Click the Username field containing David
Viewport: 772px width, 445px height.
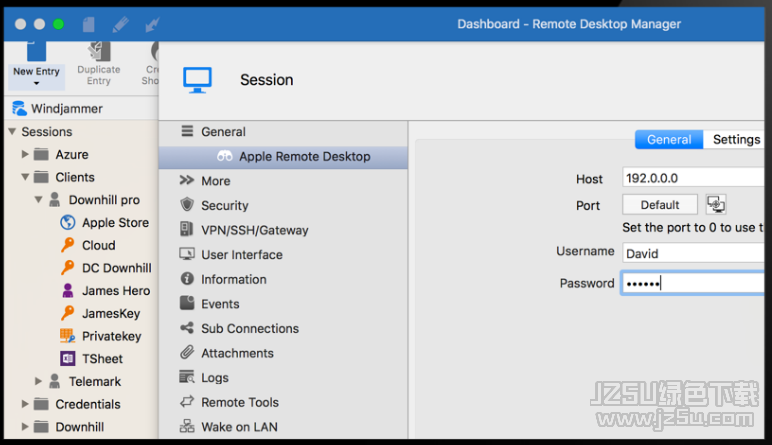[693, 253]
